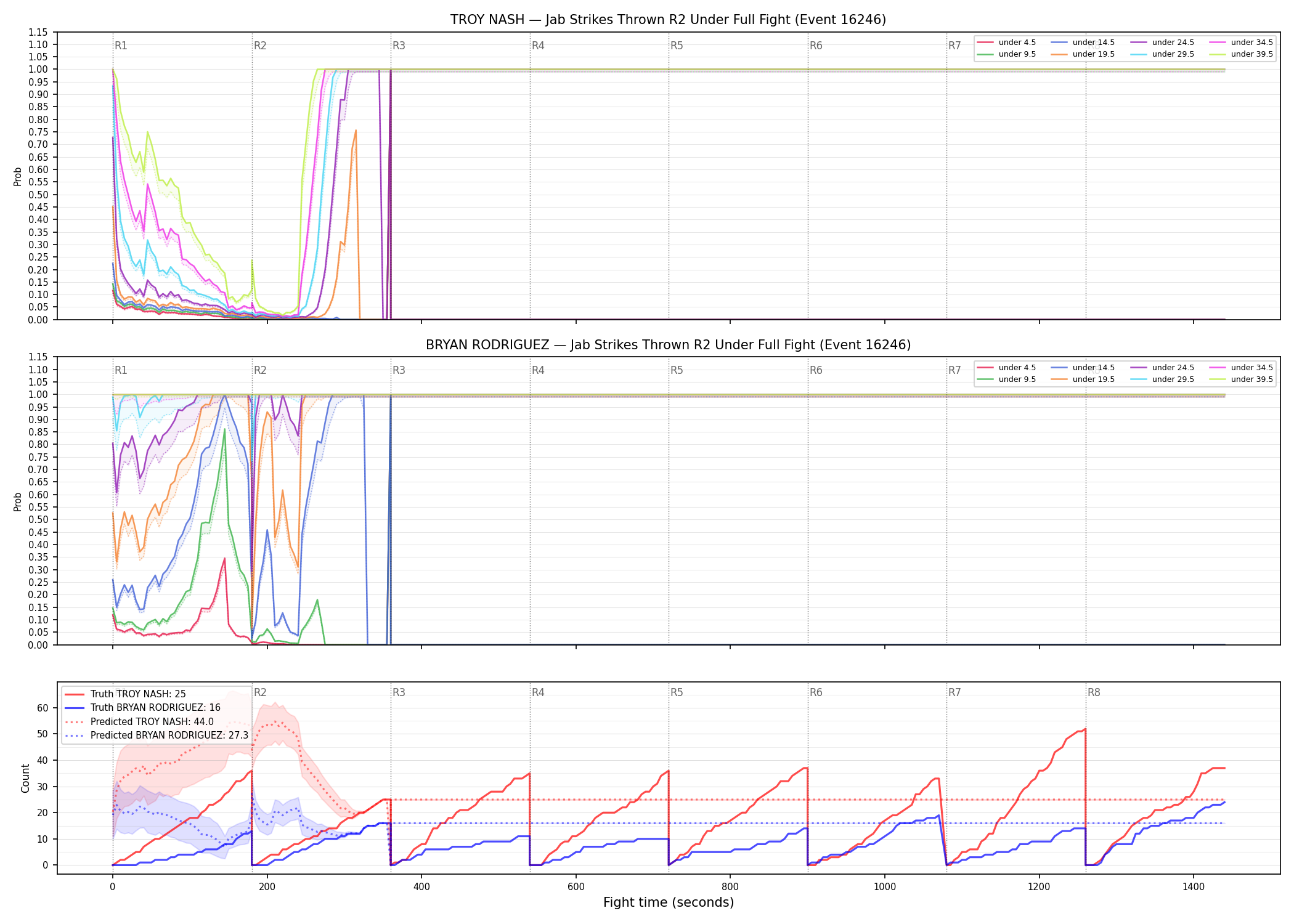Click the 30 tick on Count axis

[43, 787]
